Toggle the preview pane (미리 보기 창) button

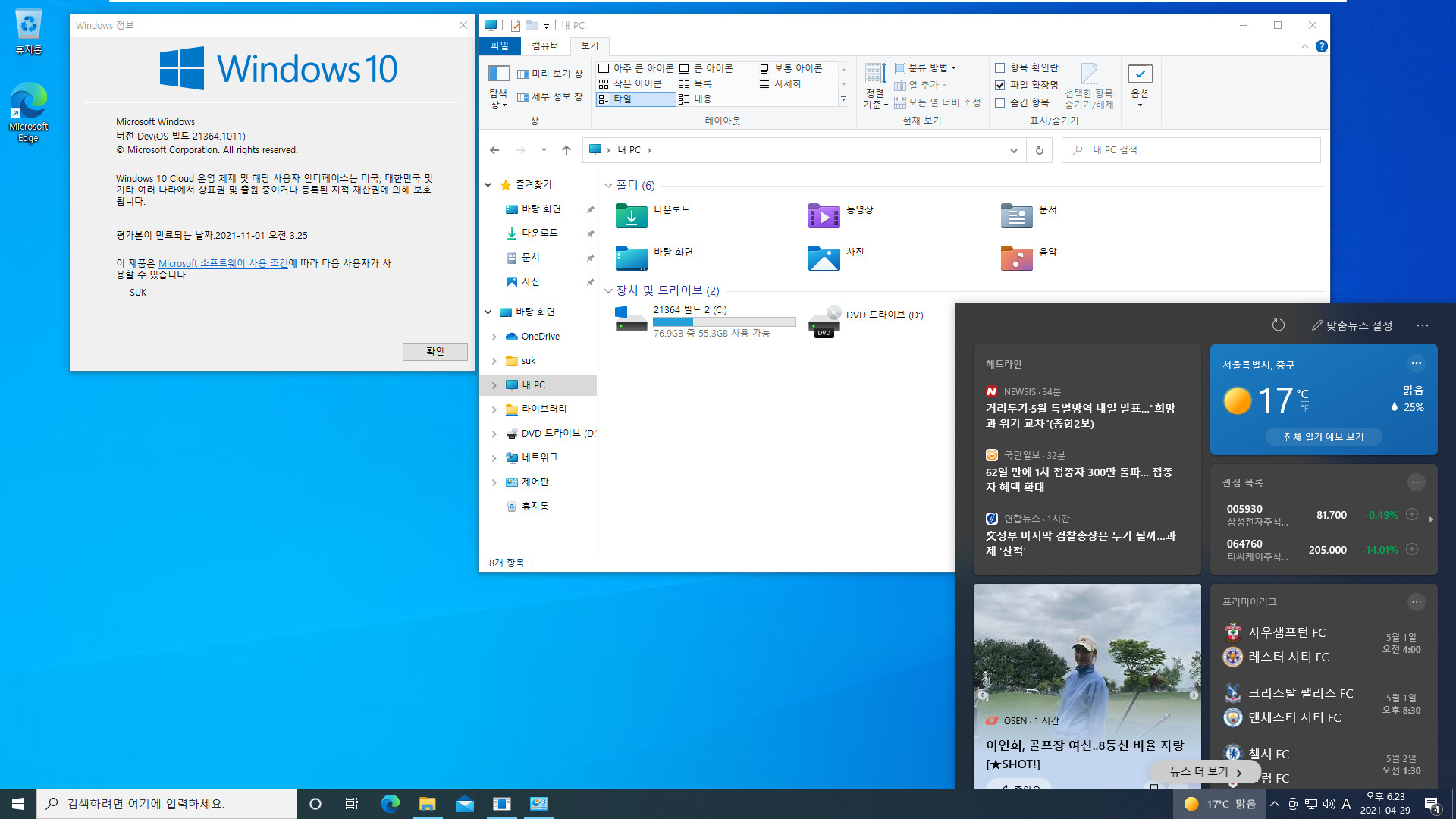(x=550, y=74)
